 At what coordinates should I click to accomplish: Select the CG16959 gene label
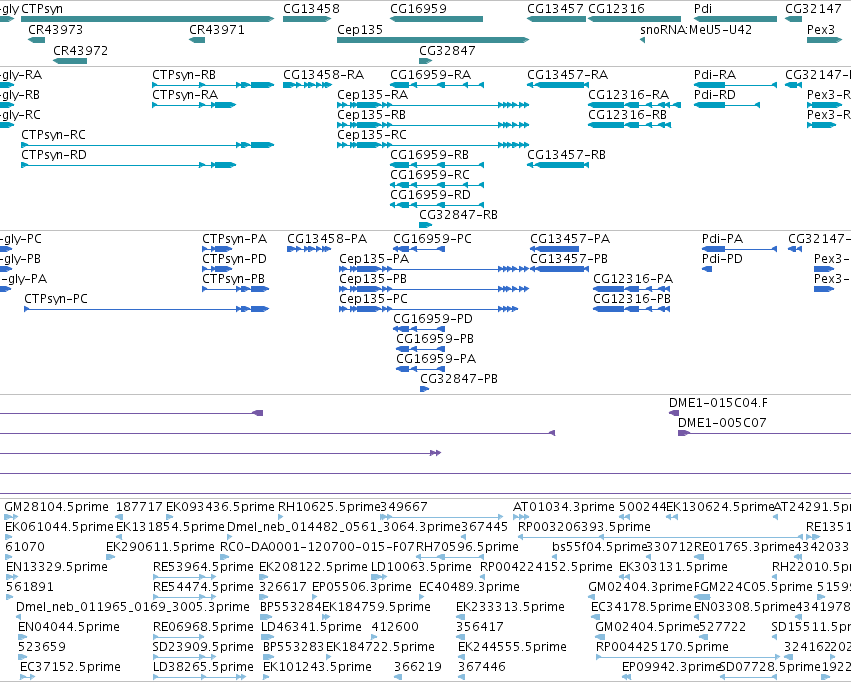418,9
